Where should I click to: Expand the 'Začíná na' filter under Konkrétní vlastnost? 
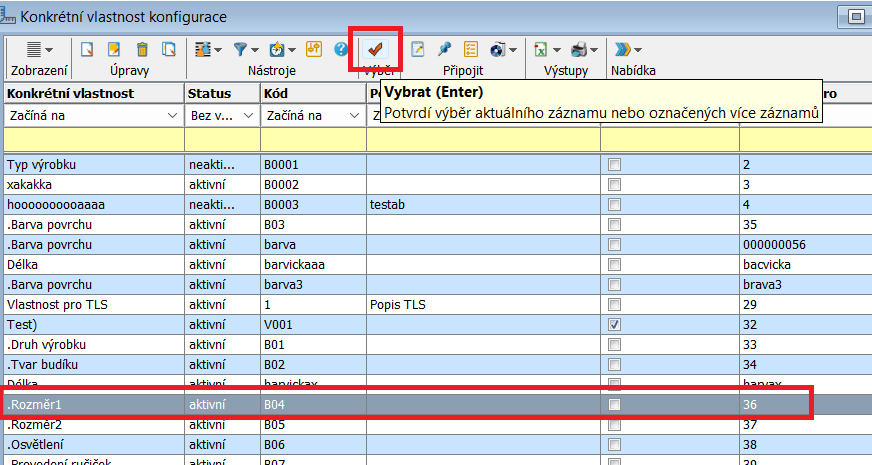172,116
